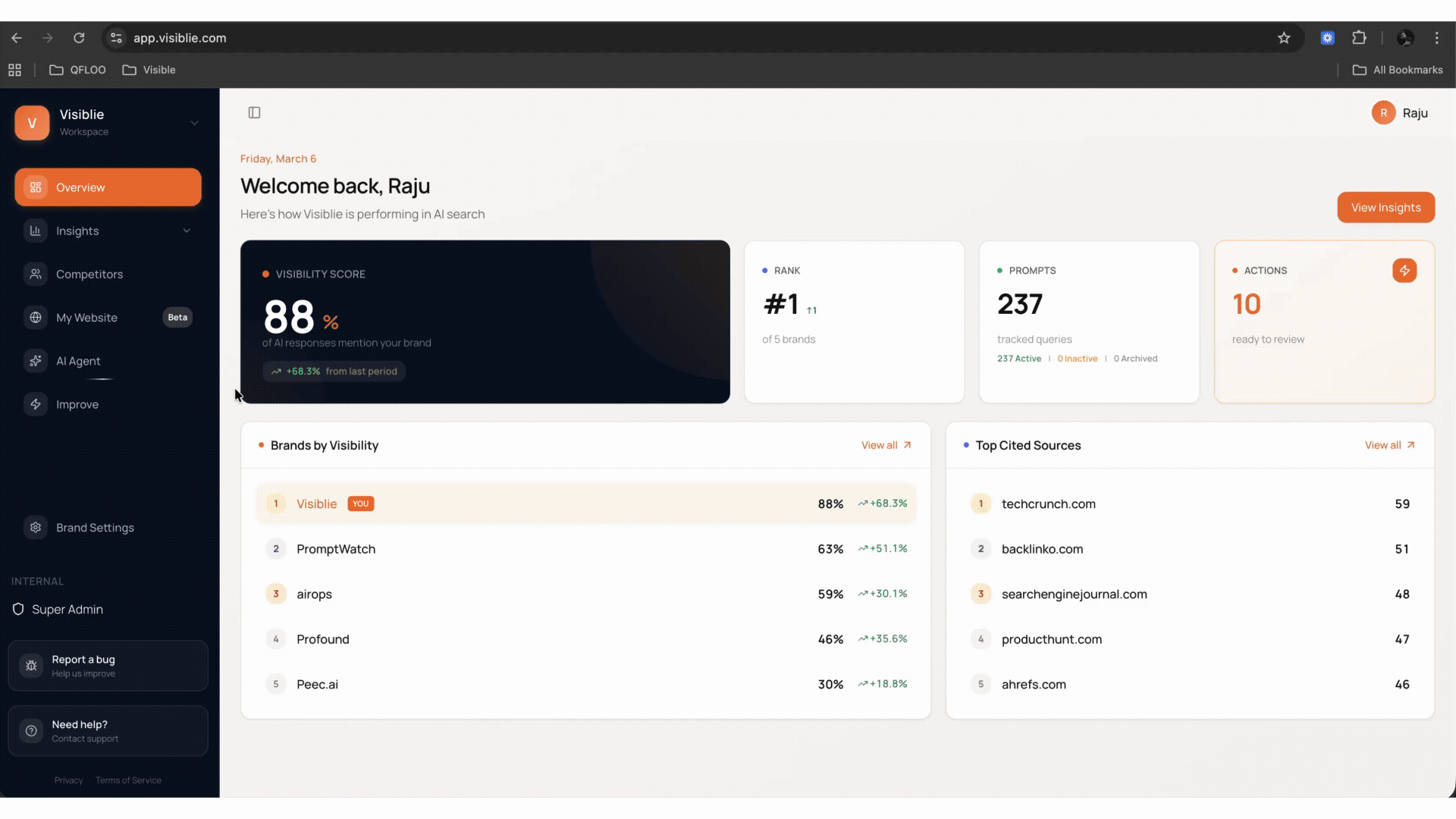1456x819 pixels.
Task: Go to the Overview page
Action: point(108,187)
